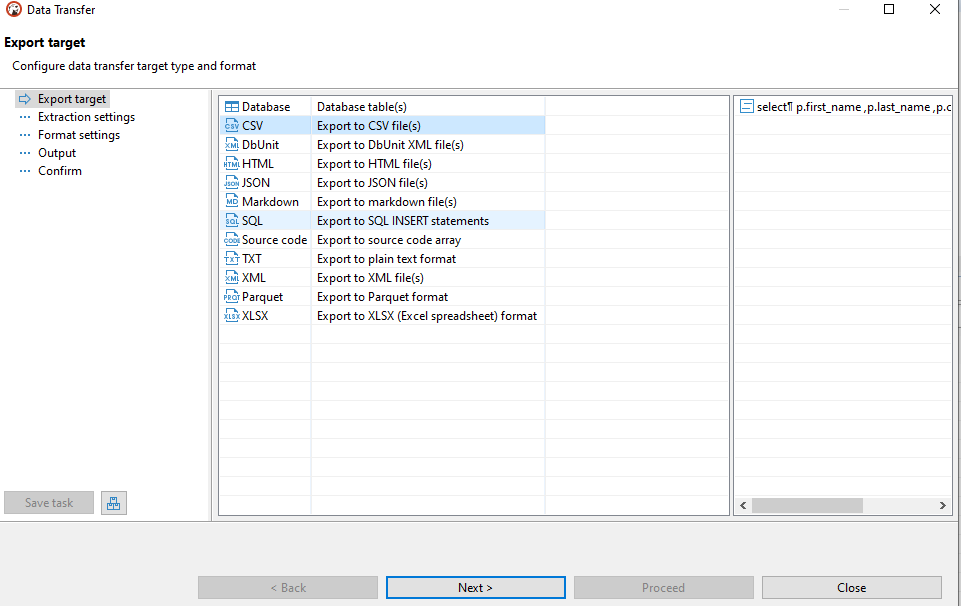Choose the HTML export format icon
The image size is (961, 606).
[x=231, y=163]
